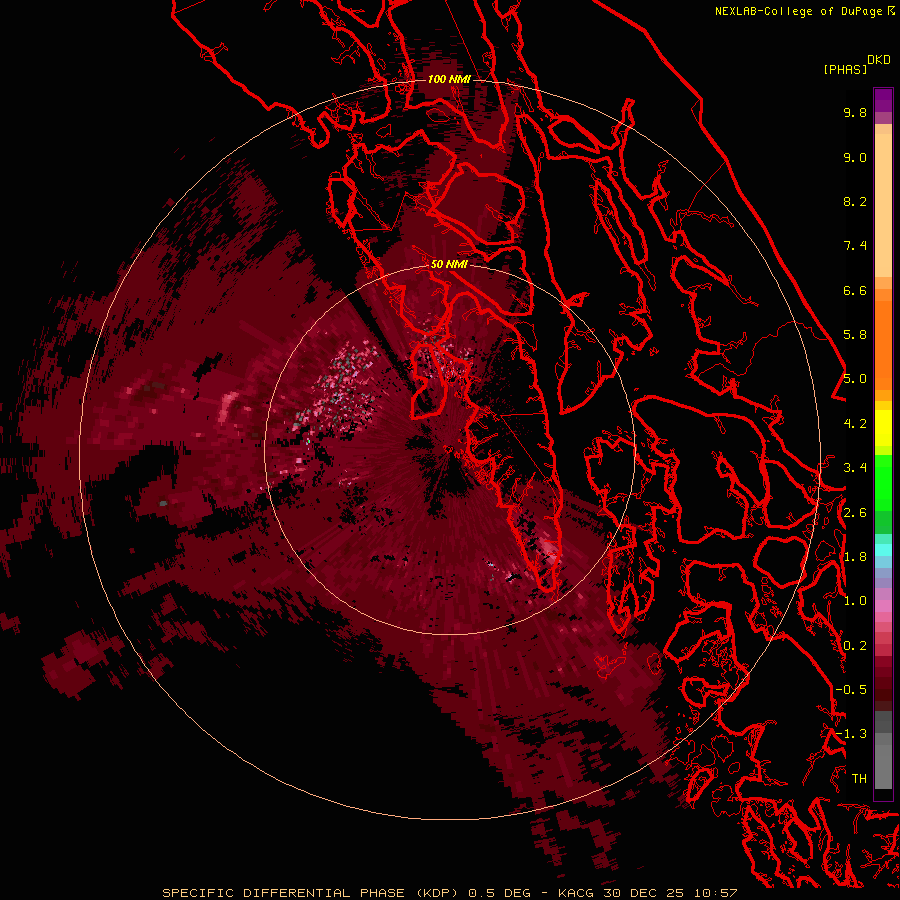Click the 9.8 value on the color scale
900x900 pixels.
pos(855,112)
